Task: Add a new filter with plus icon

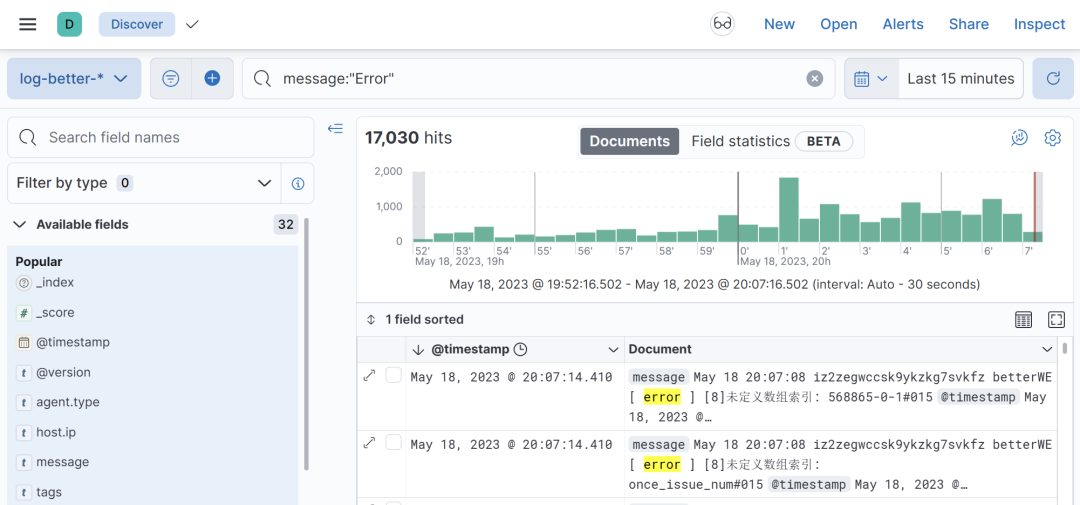Action: (212, 78)
